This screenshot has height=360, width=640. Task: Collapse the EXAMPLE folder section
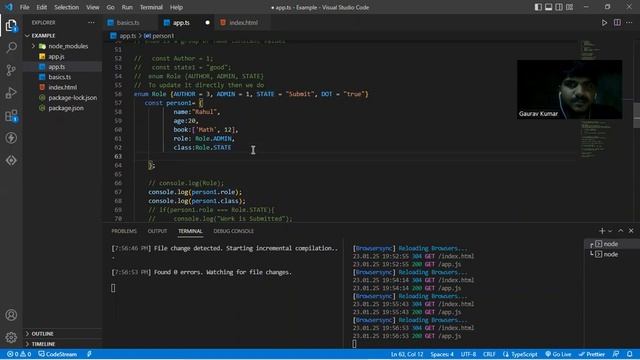[x=62, y=36]
